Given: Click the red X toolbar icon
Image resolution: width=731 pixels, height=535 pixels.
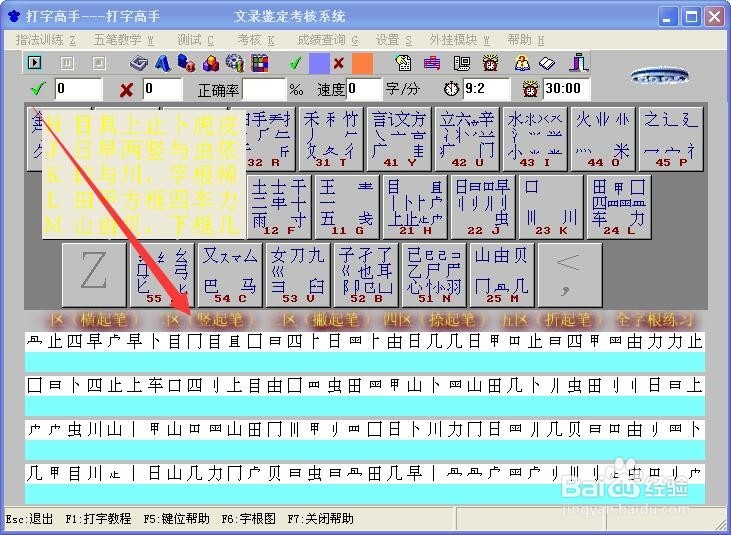Looking at the screenshot, I should [x=339, y=63].
